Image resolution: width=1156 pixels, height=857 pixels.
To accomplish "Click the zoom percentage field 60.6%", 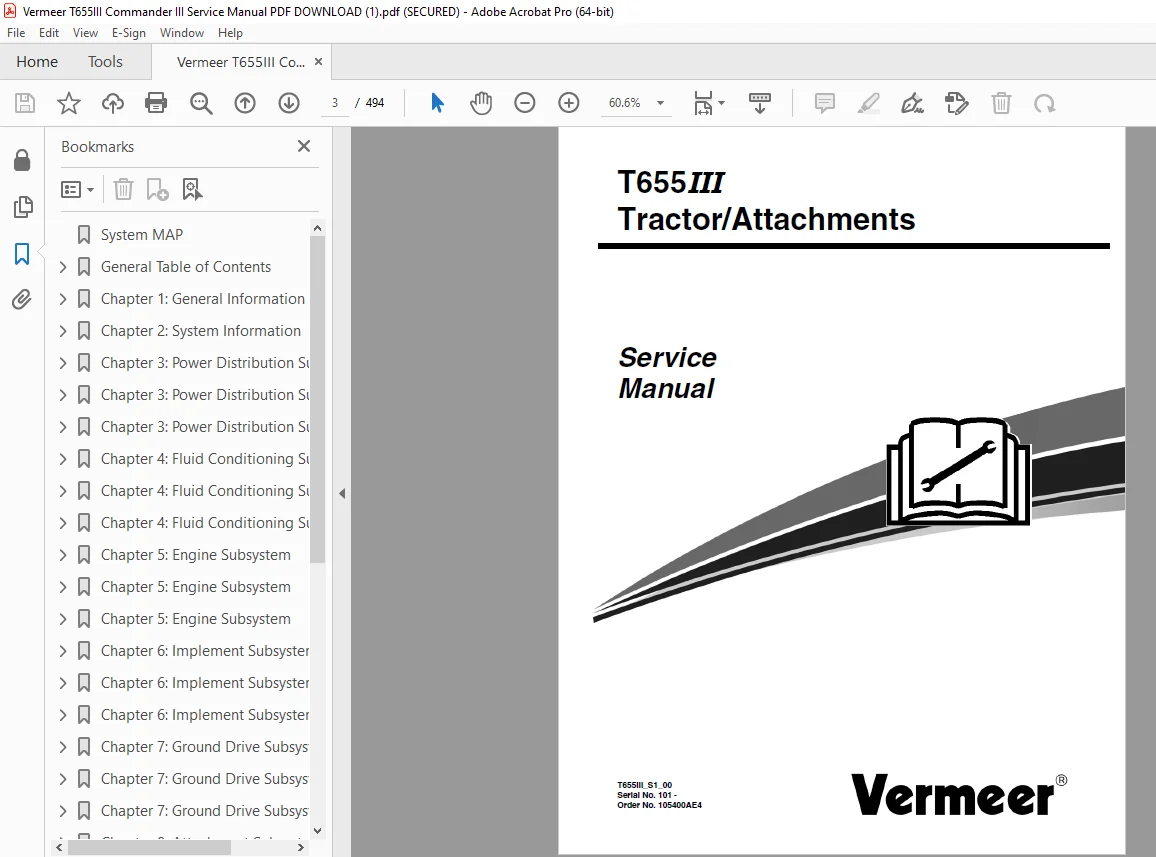I will (624, 103).
